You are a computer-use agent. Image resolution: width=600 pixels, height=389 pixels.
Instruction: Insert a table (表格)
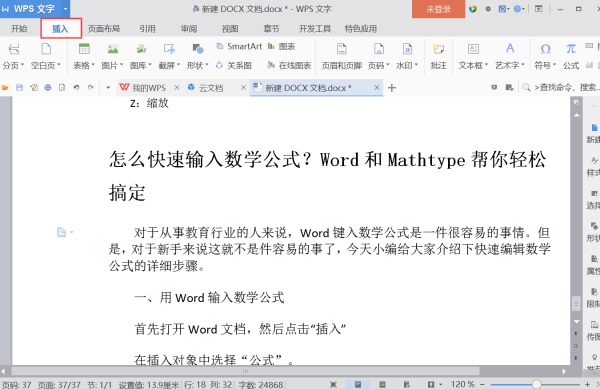click(x=84, y=56)
